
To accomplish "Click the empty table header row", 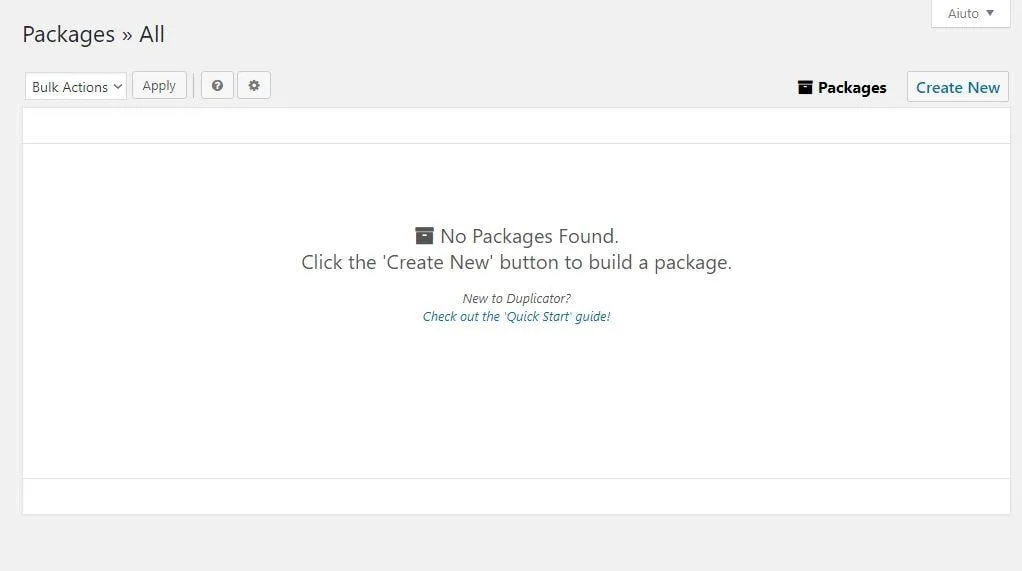I will pos(516,126).
